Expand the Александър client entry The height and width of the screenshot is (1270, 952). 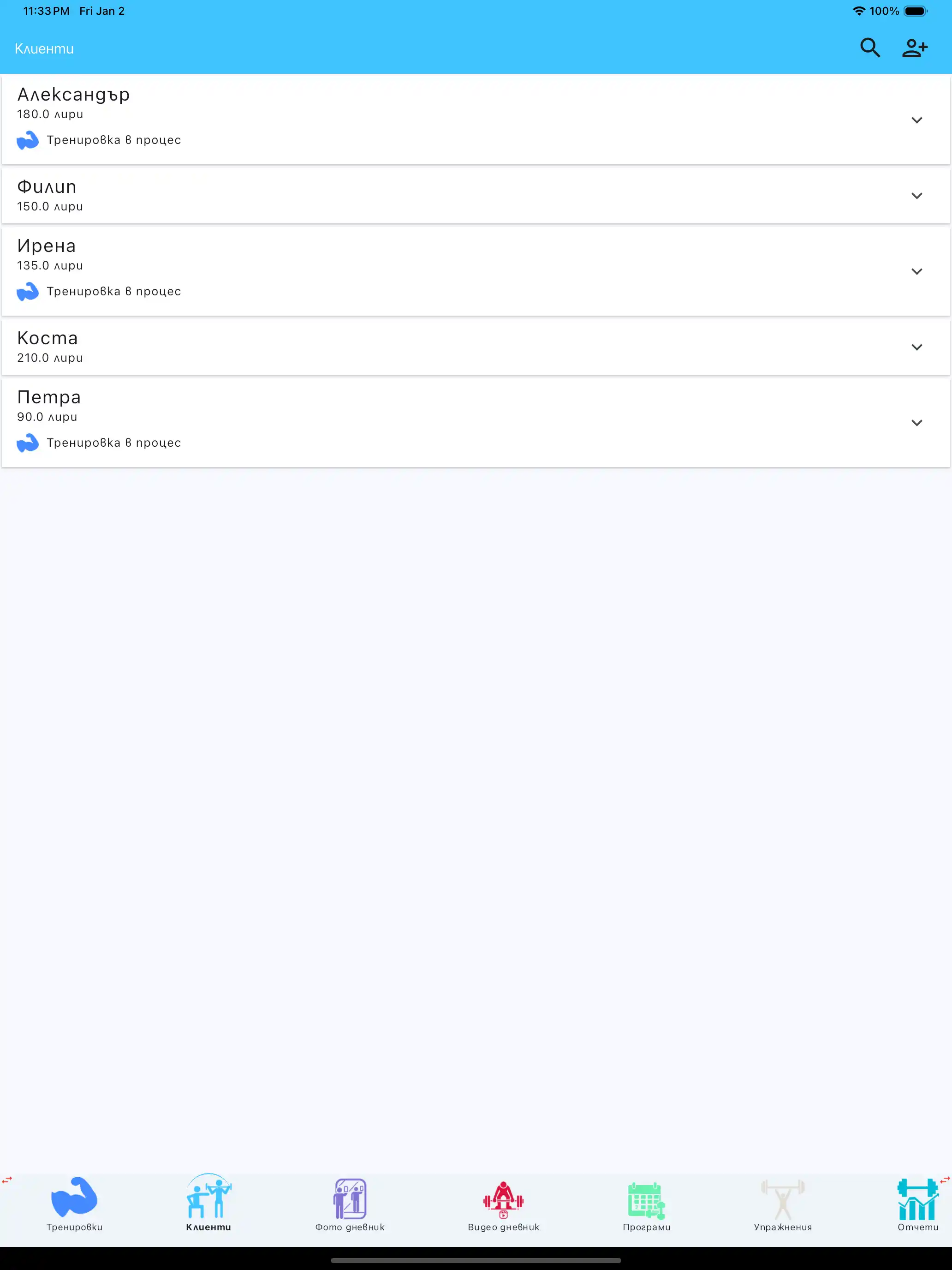tap(917, 120)
